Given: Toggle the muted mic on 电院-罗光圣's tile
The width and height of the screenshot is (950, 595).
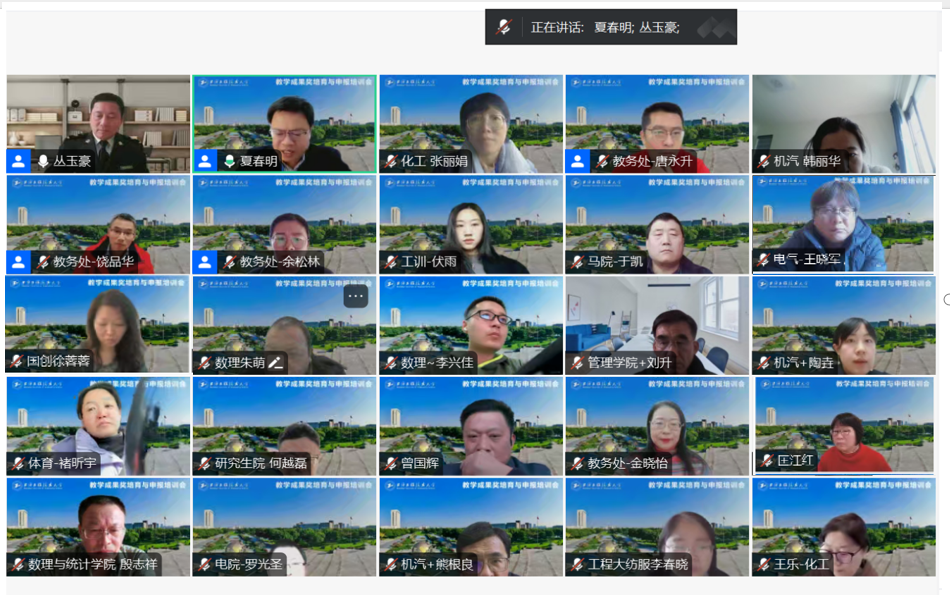Looking at the screenshot, I should (x=204, y=565).
